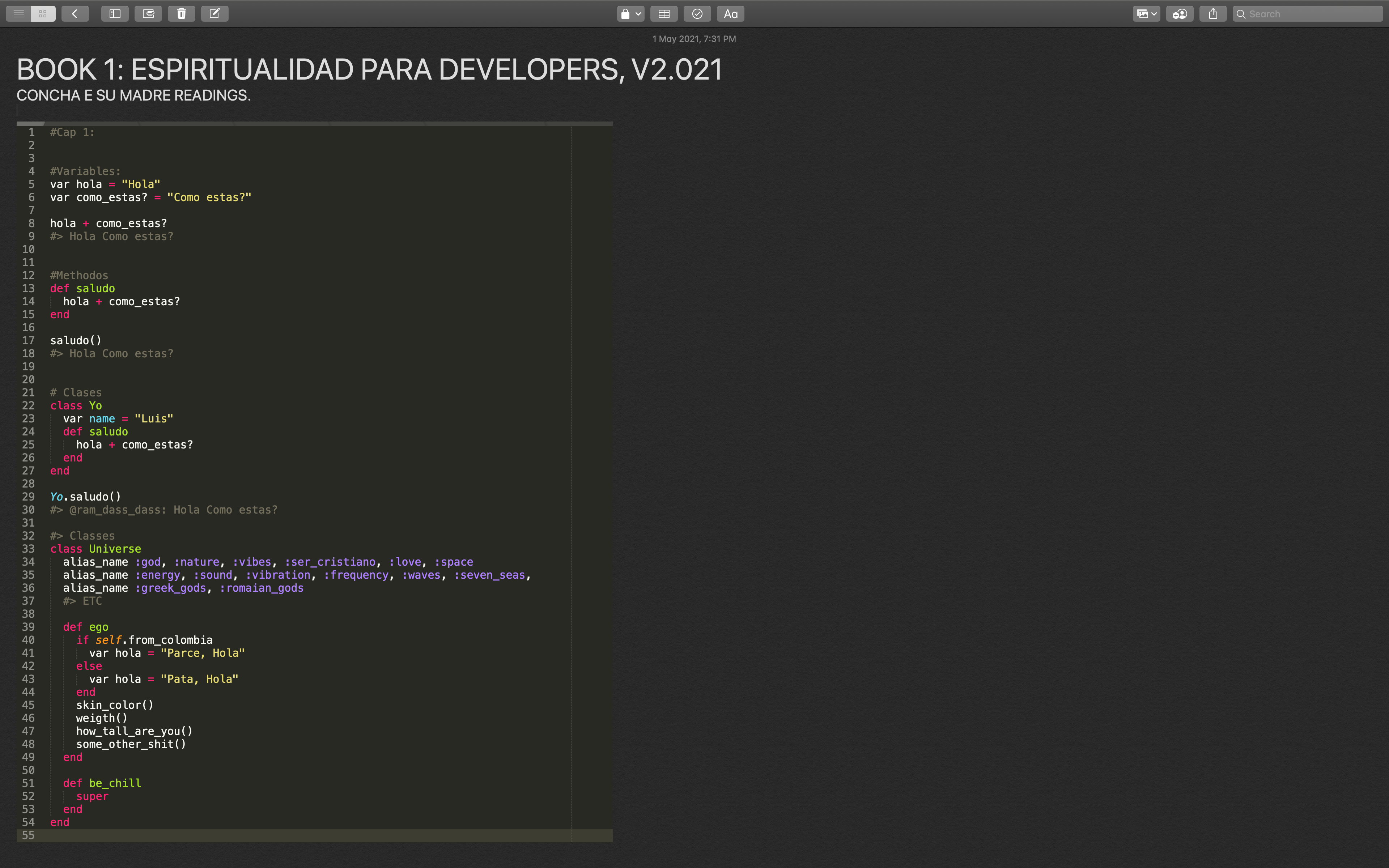Open the photos and media dropdown
The width and height of the screenshot is (1389, 868).
click(x=1146, y=14)
